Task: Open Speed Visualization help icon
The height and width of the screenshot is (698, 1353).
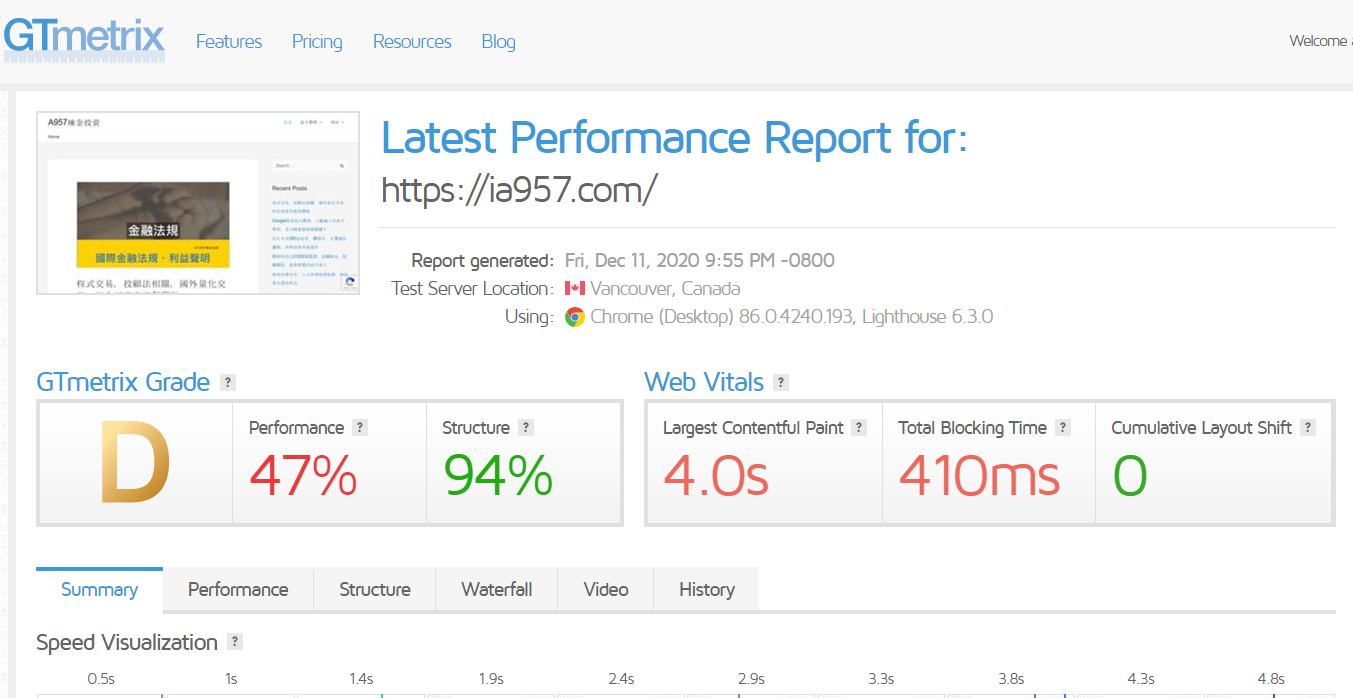Action: (x=234, y=642)
